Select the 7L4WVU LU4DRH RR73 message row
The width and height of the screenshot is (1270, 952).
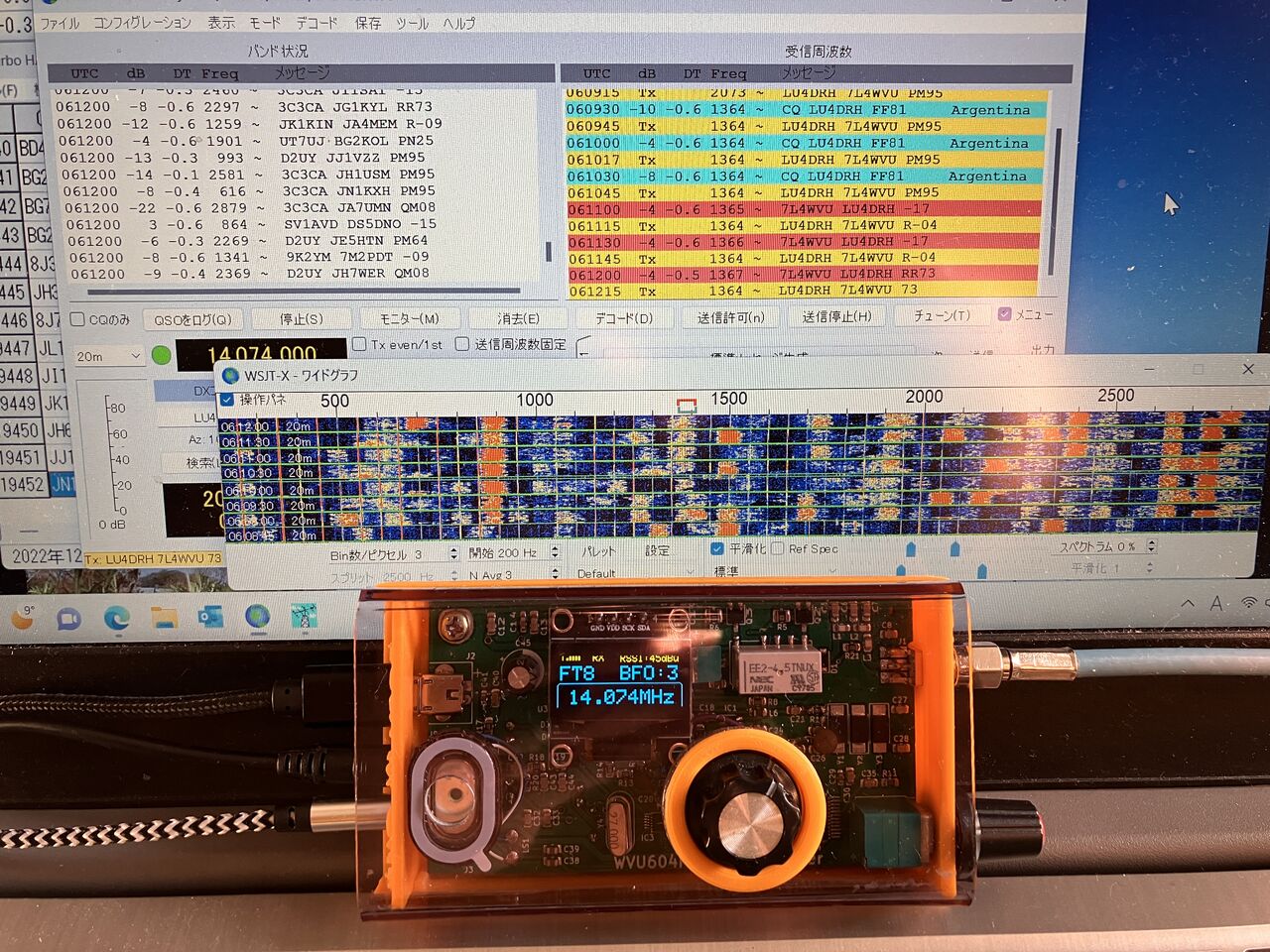tap(804, 274)
